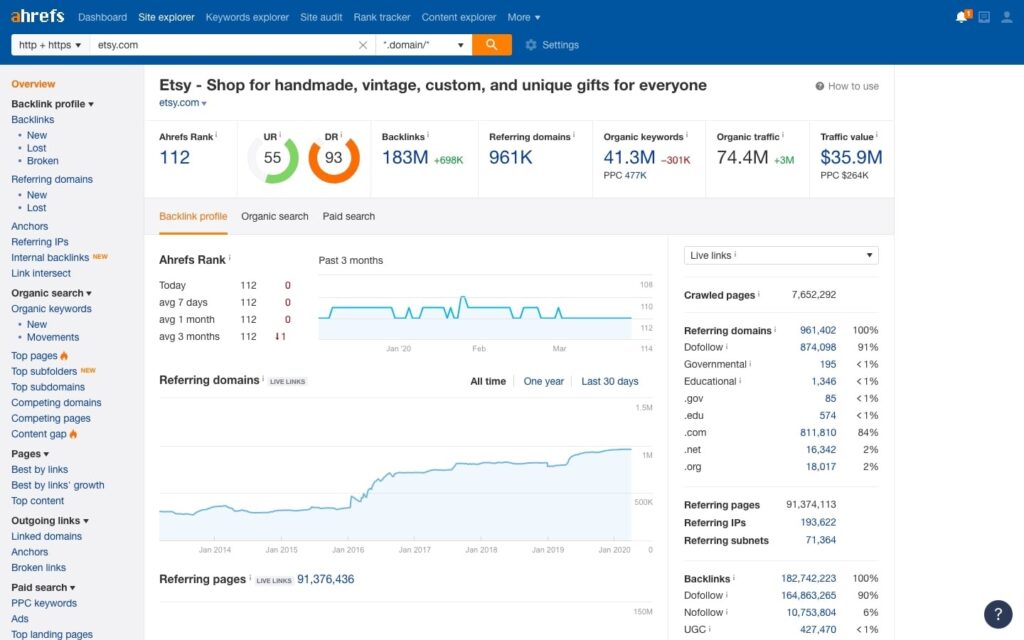This screenshot has height=640, width=1024.
Task: Click the ahrefs logo
Action: (37, 16)
